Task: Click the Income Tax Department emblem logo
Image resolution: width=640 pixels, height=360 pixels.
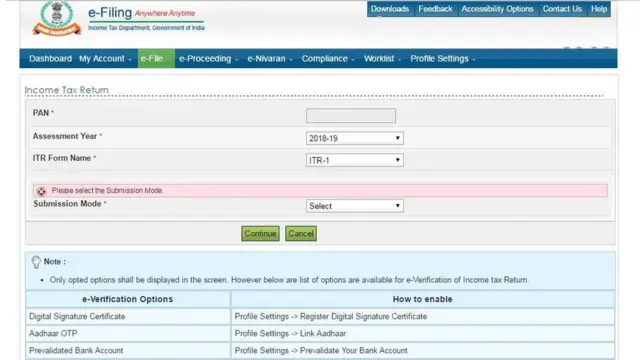Action: click(57, 18)
